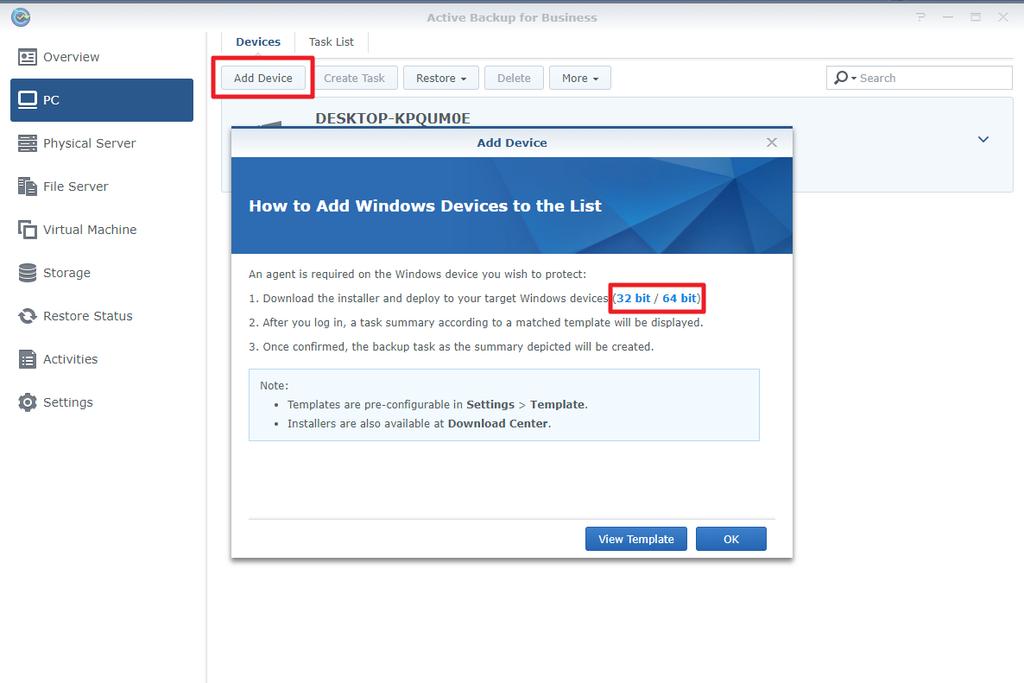The image size is (1024, 683).
Task: Expand the DESKTOP-KPQUM0E device chevron
Action: [983, 139]
